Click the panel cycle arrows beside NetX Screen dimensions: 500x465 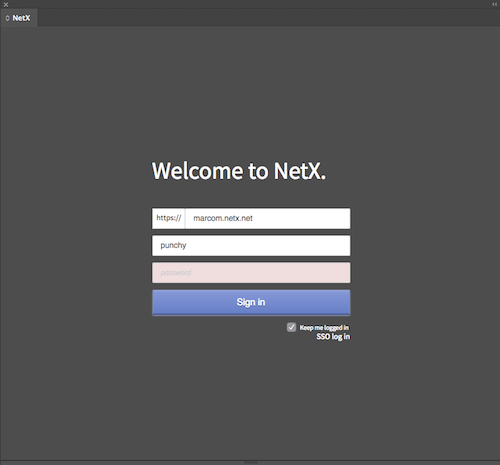tap(7, 18)
